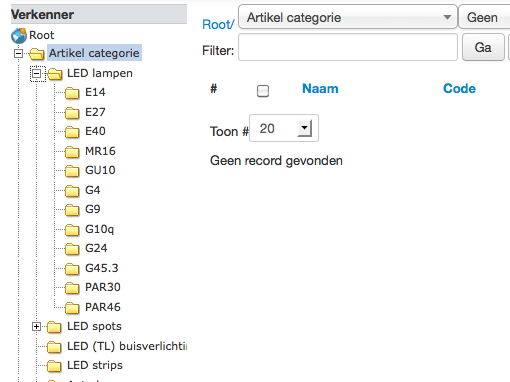Screen dimensions: 510x382
Task: Collapse the Artikel categorie tree node
Action: pyautogui.click(x=19, y=53)
